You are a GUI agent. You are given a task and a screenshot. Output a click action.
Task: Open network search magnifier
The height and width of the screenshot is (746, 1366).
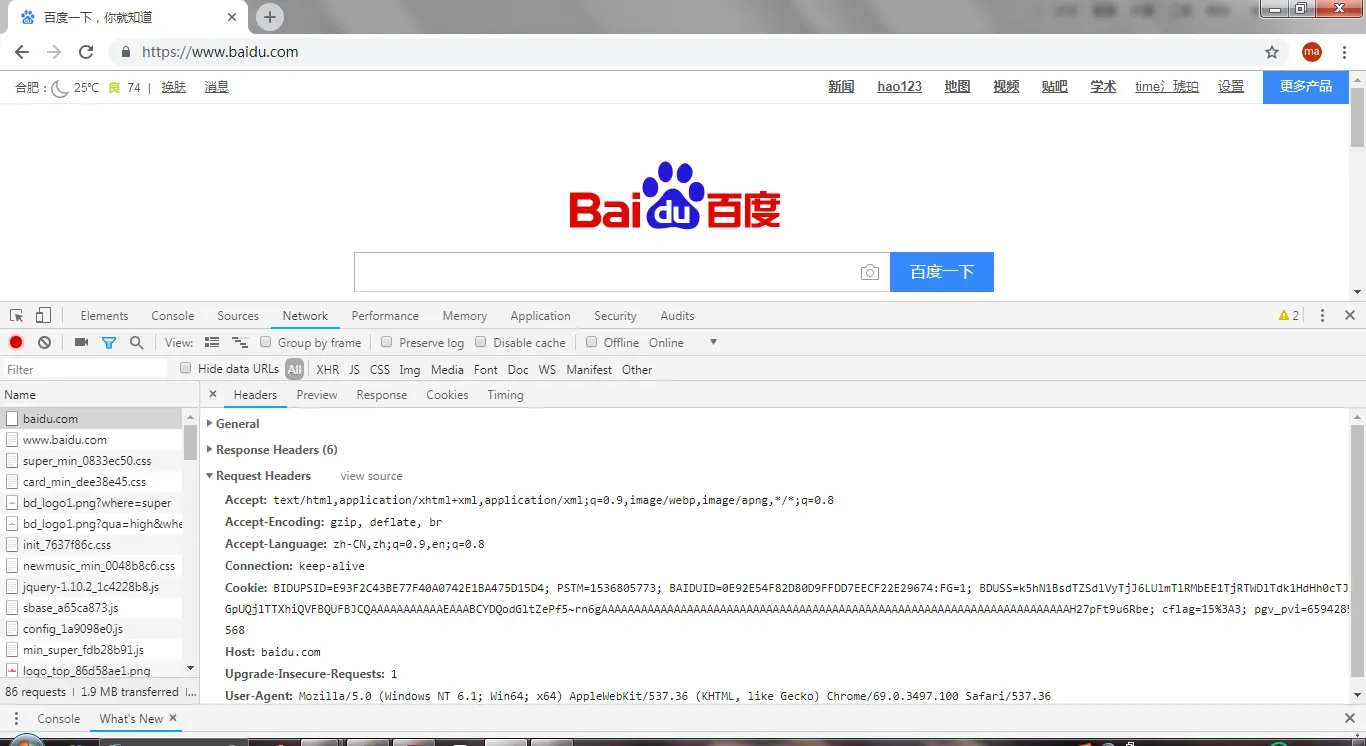(137, 342)
